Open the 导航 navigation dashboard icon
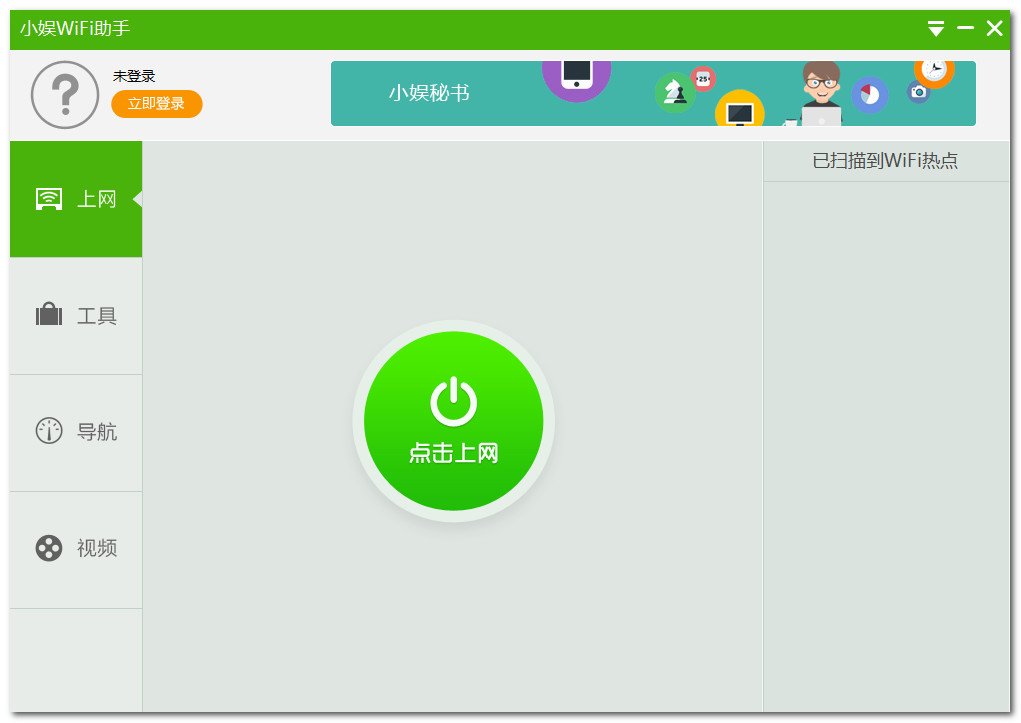Screen dimensions: 1021x723 tap(48, 431)
